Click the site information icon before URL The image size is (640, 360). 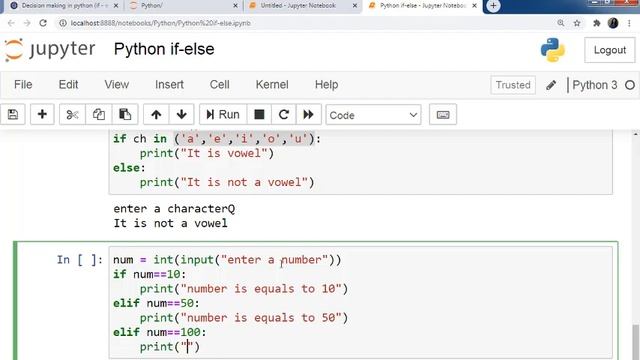click(x=62, y=23)
